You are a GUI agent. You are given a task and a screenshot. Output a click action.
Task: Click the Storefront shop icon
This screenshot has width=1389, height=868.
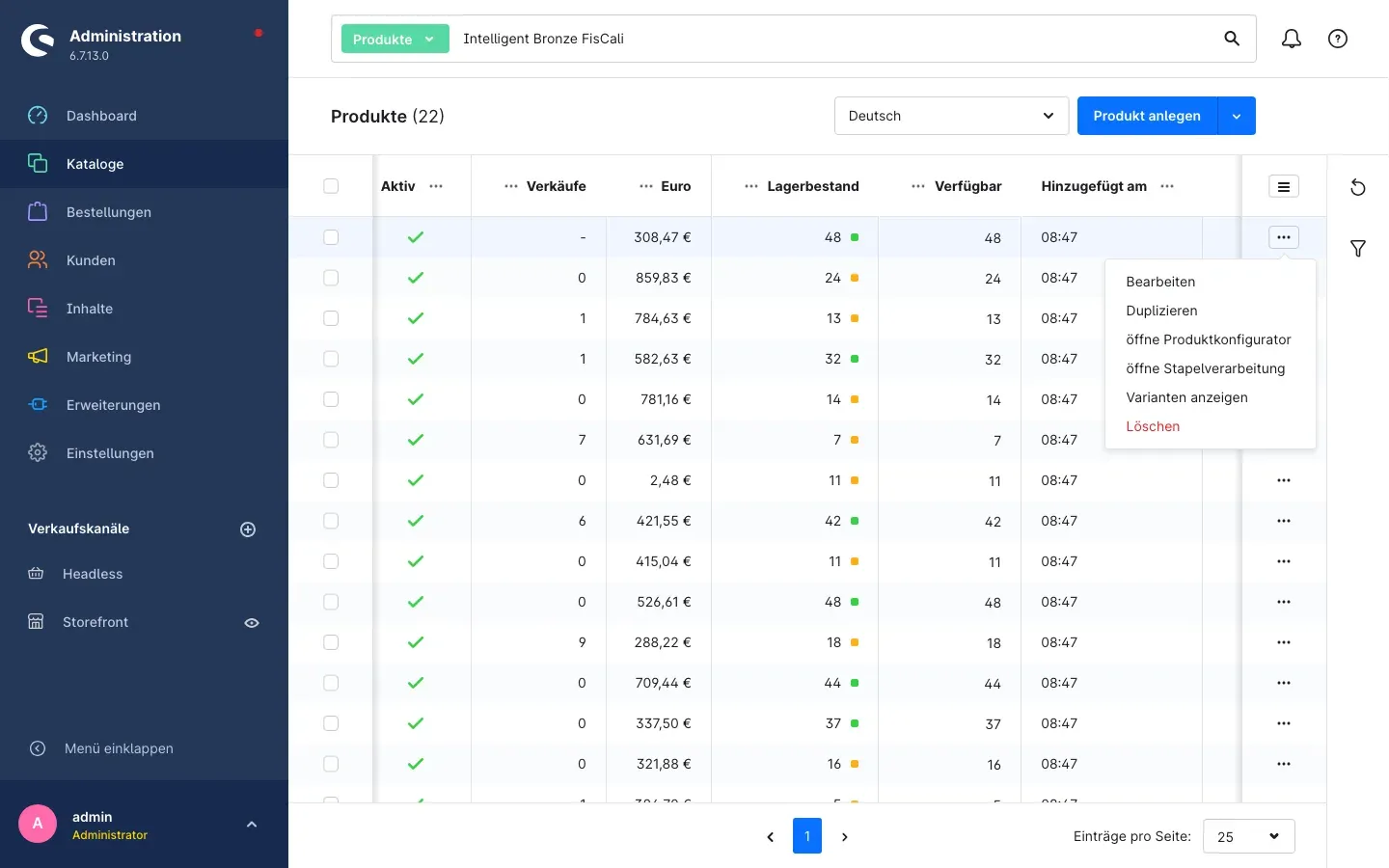pos(36,622)
